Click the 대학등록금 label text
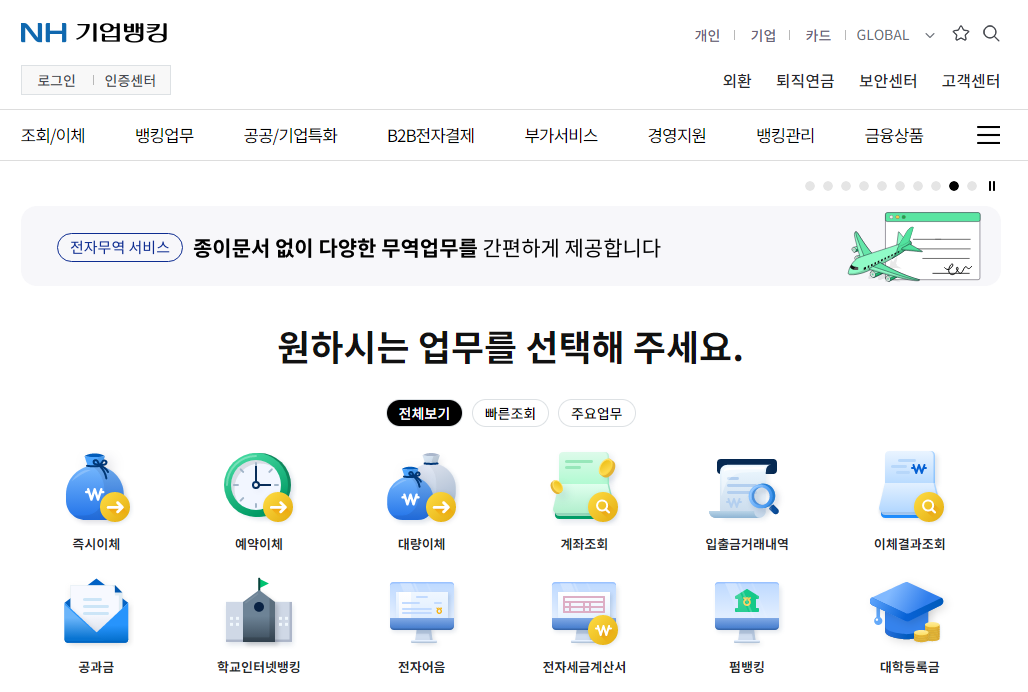 (x=910, y=667)
